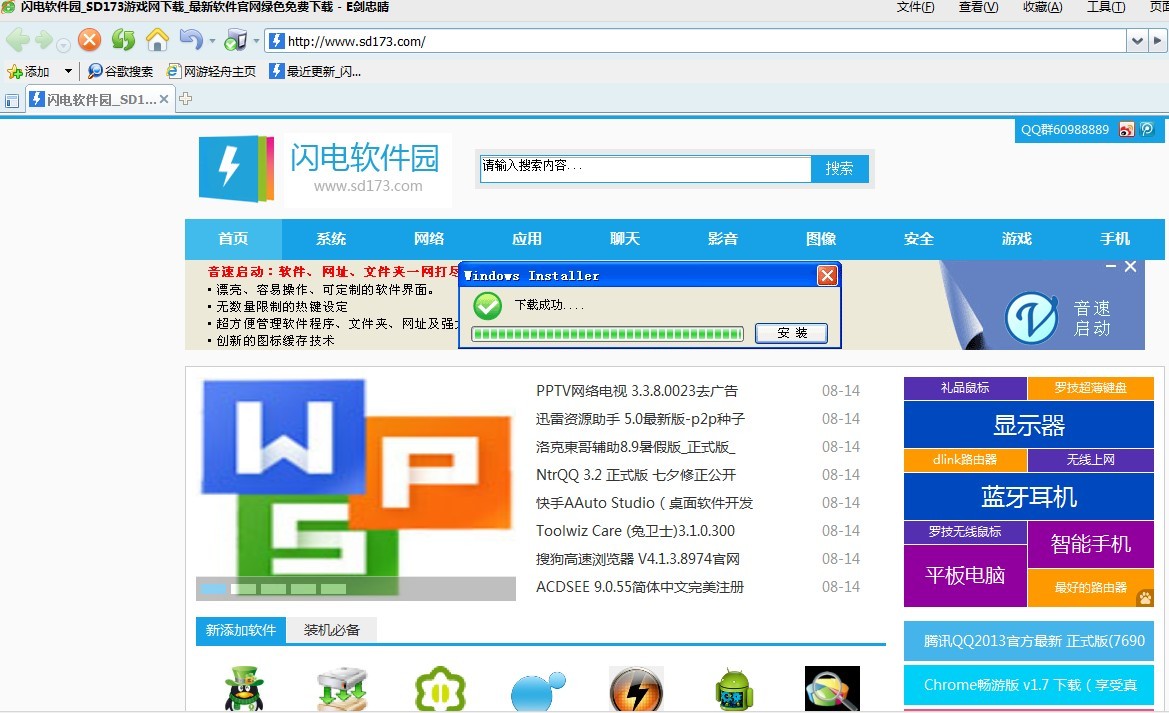1169x713 pixels.
Task: Click the WPS logo slideshow image
Action: point(356,488)
